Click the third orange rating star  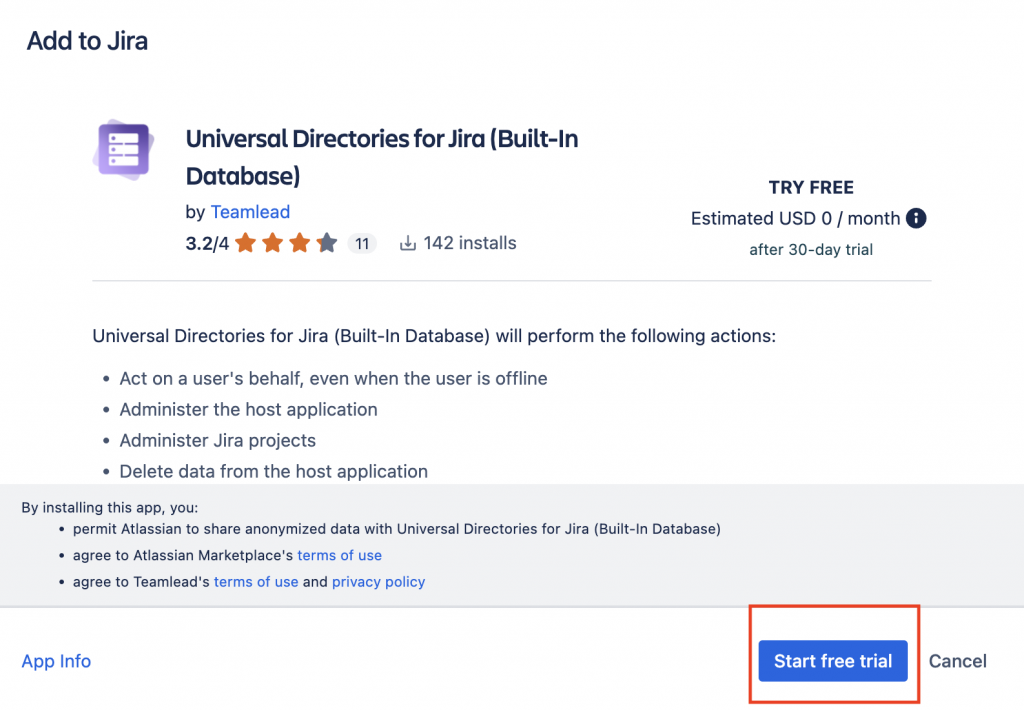pos(299,243)
